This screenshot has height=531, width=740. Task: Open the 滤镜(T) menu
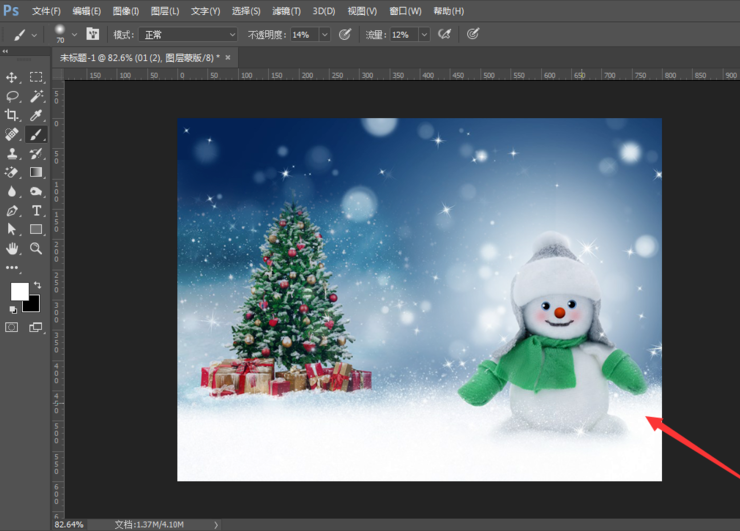click(x=286, y=11)
